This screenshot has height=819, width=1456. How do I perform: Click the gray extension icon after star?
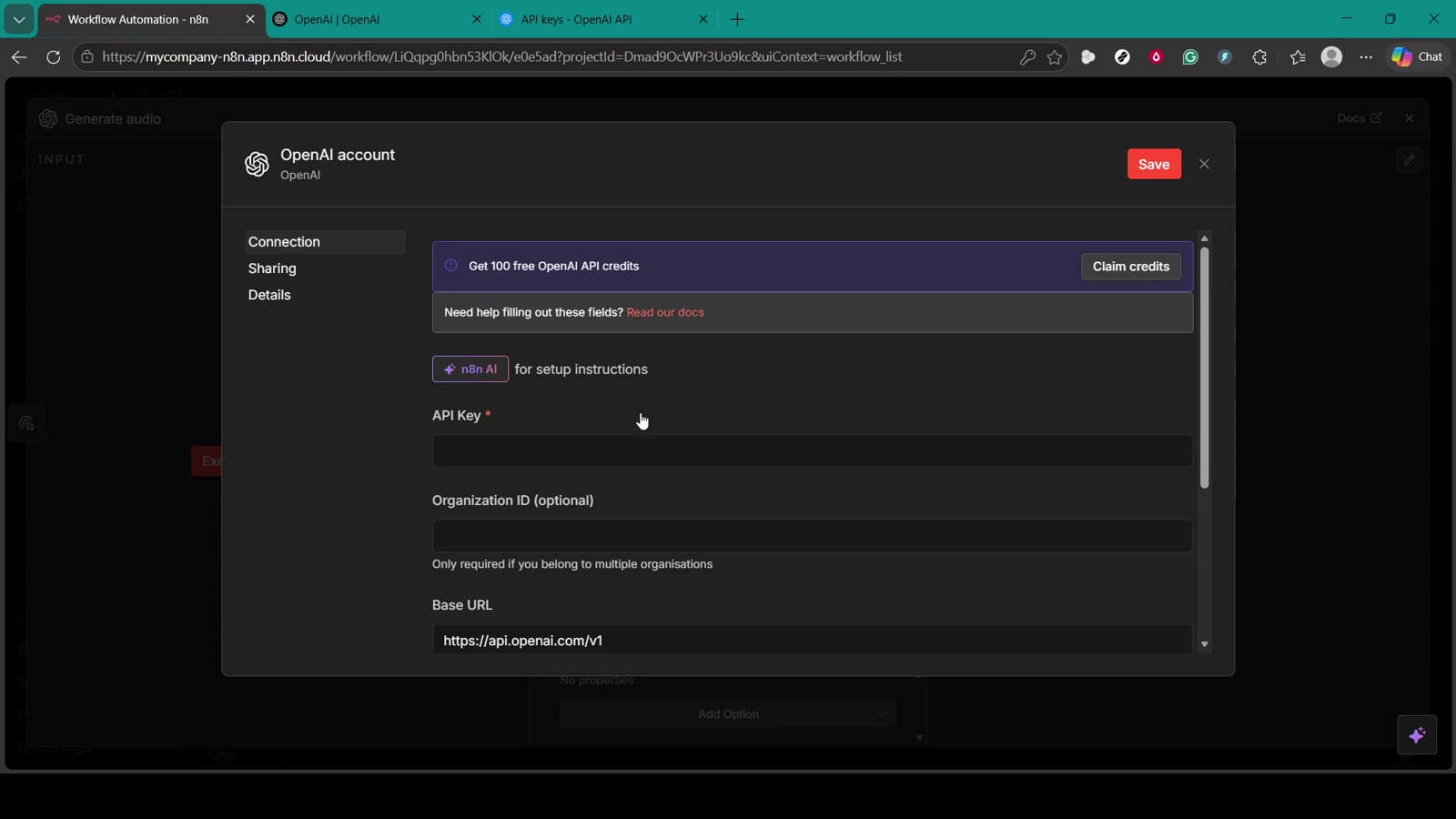1087,56
